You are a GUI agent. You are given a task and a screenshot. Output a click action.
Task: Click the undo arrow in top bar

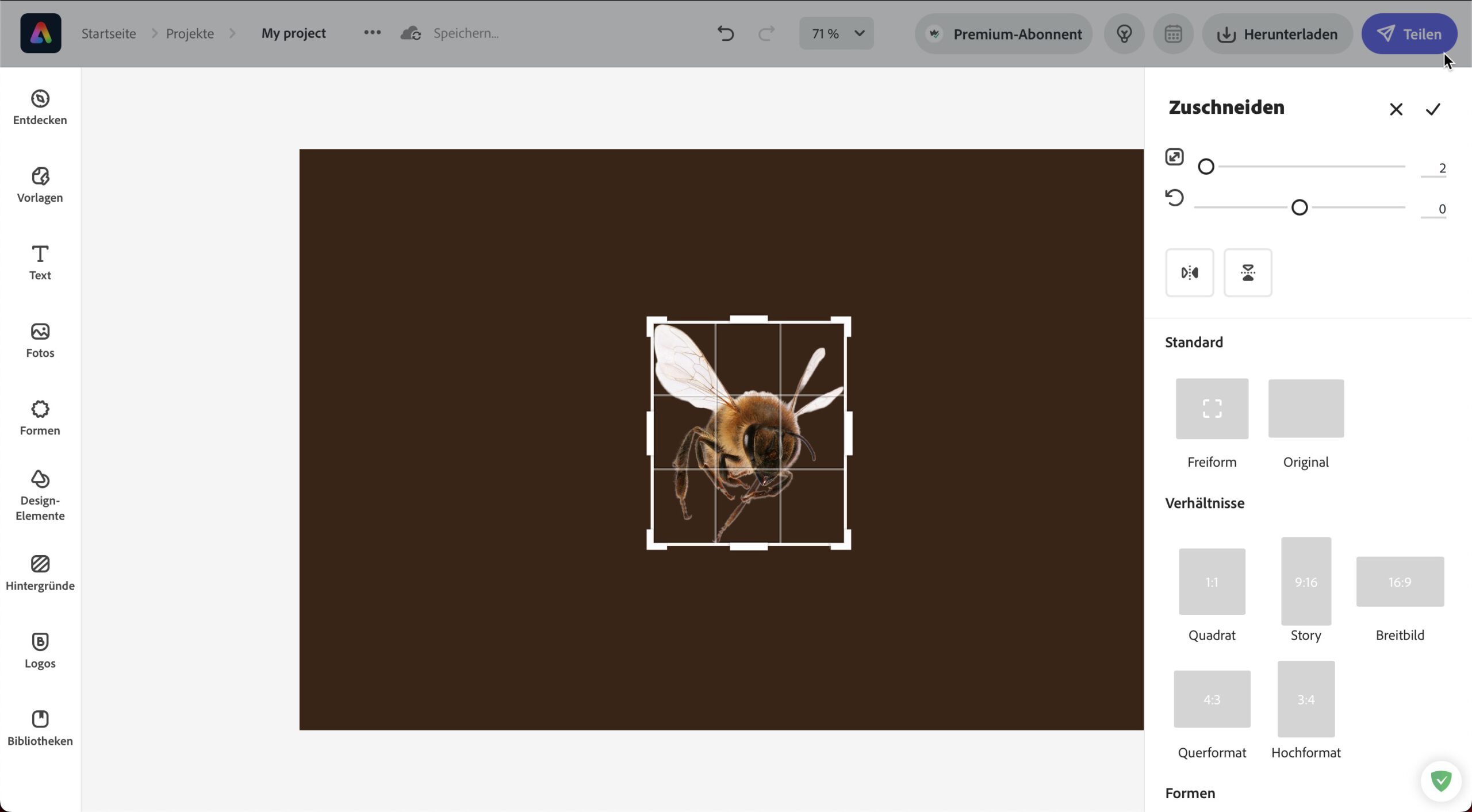coord(726,33)
